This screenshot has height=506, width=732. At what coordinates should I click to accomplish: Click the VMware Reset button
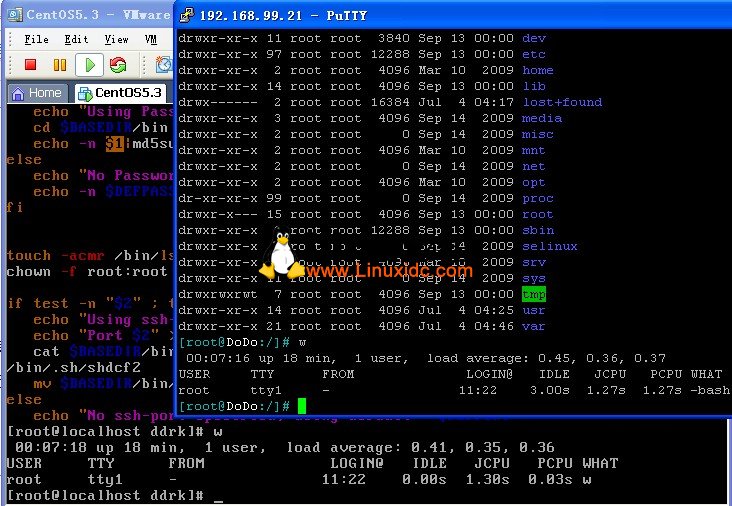pyautogui.click(x=118, y=65)
